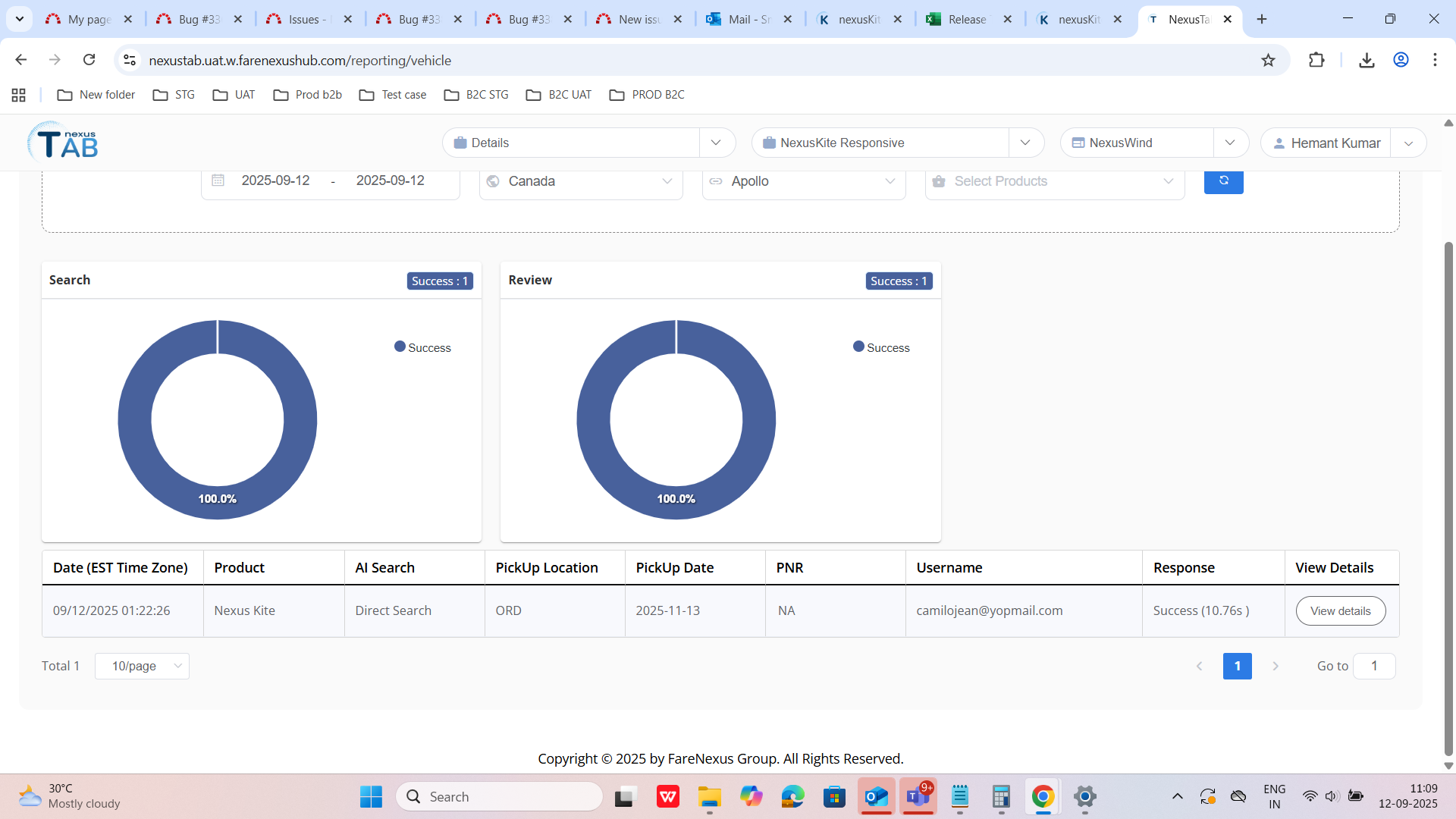Select the camilojean@yopmail.com username cell
Screen dimensions: 1456x819
point(1024,610)
